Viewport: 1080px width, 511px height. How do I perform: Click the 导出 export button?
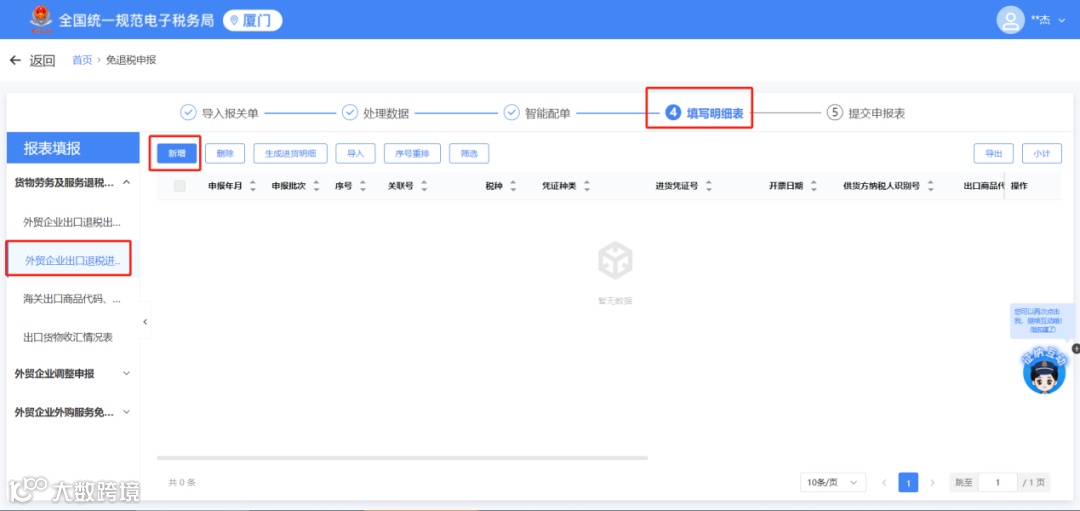(993, 154)
